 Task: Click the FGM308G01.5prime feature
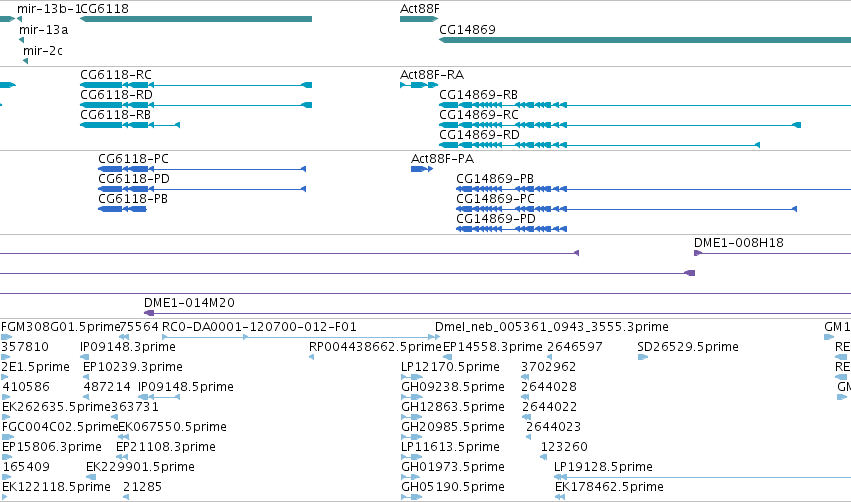tap(7, 337)
